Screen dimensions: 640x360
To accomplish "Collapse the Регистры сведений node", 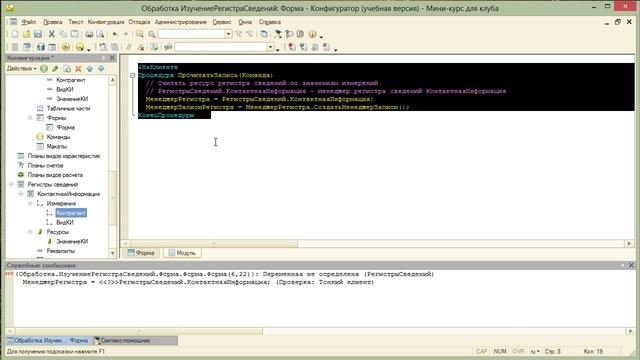I will 11,184.
